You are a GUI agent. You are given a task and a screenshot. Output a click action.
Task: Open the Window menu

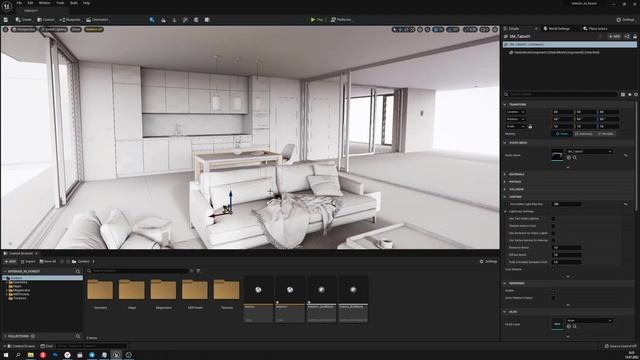(x=44, y=3)
